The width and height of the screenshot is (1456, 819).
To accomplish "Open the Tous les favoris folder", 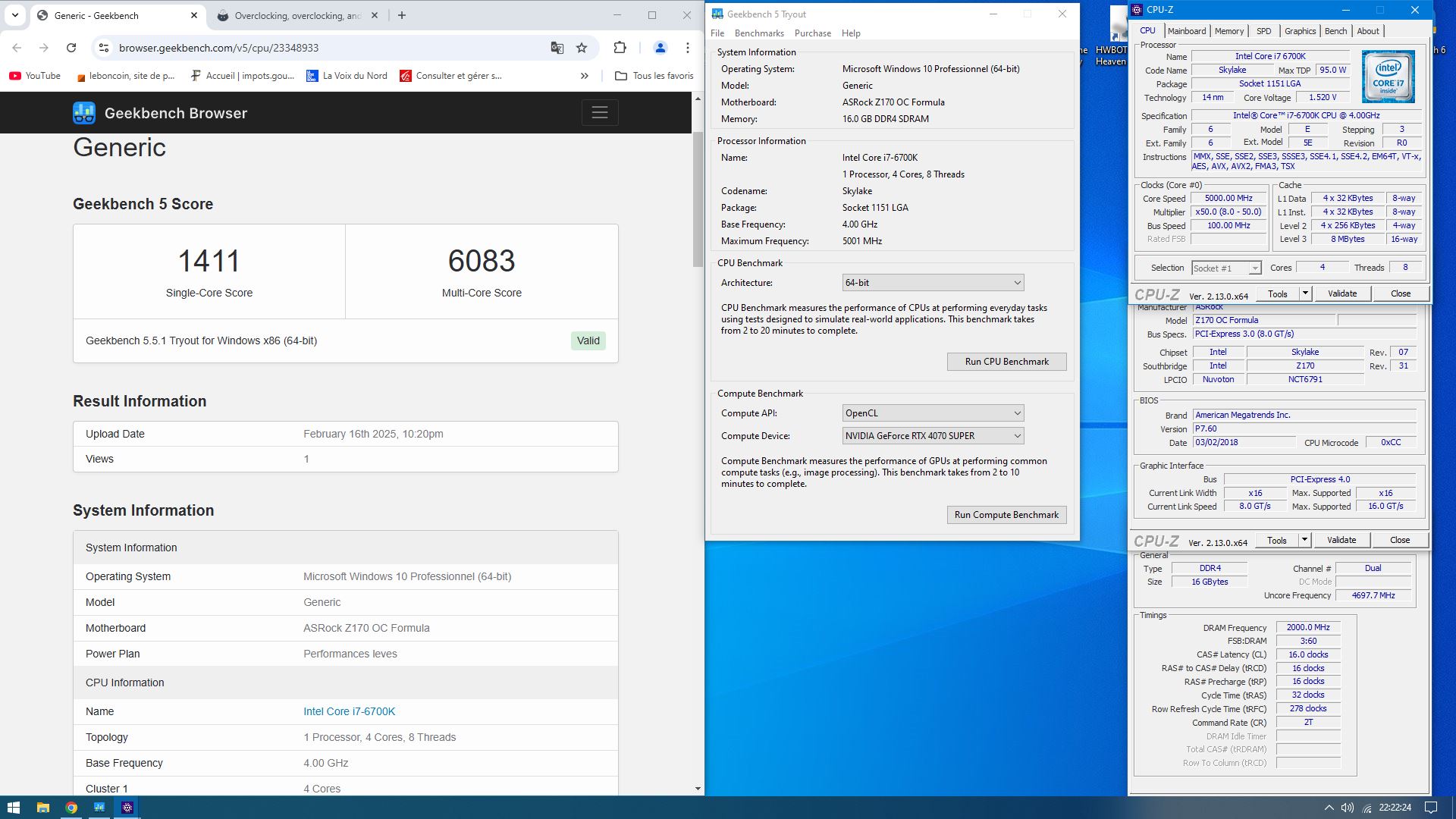I will coord(654,76).
